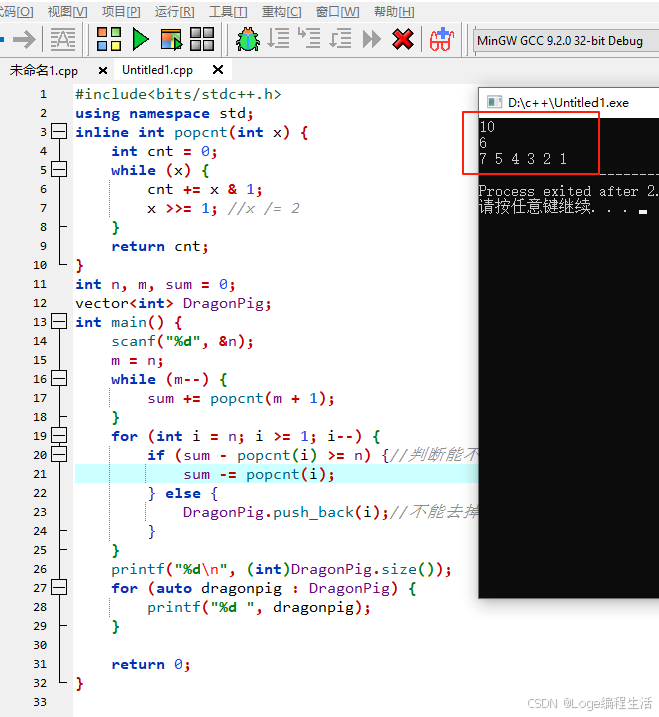Open the 帮助[H] menu
659x717 pixels.
[x=394, y=11]
